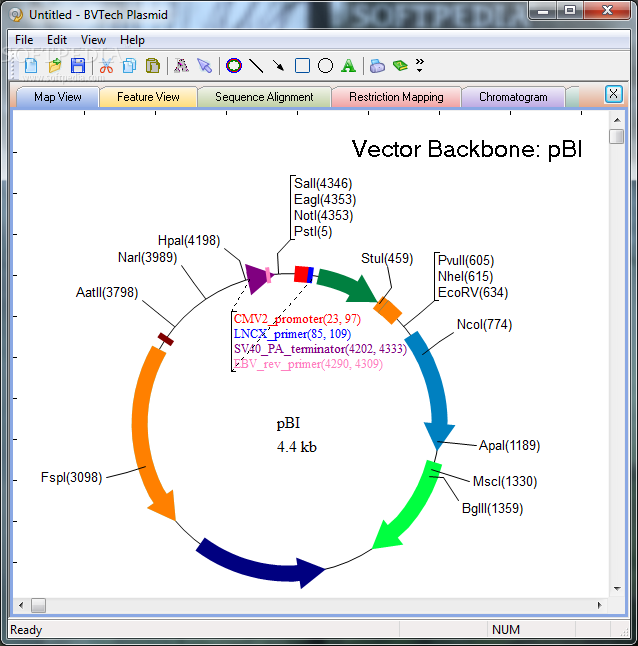Close the tab panel with the X button
Screen dimensions: 638x646
[613, 94]
